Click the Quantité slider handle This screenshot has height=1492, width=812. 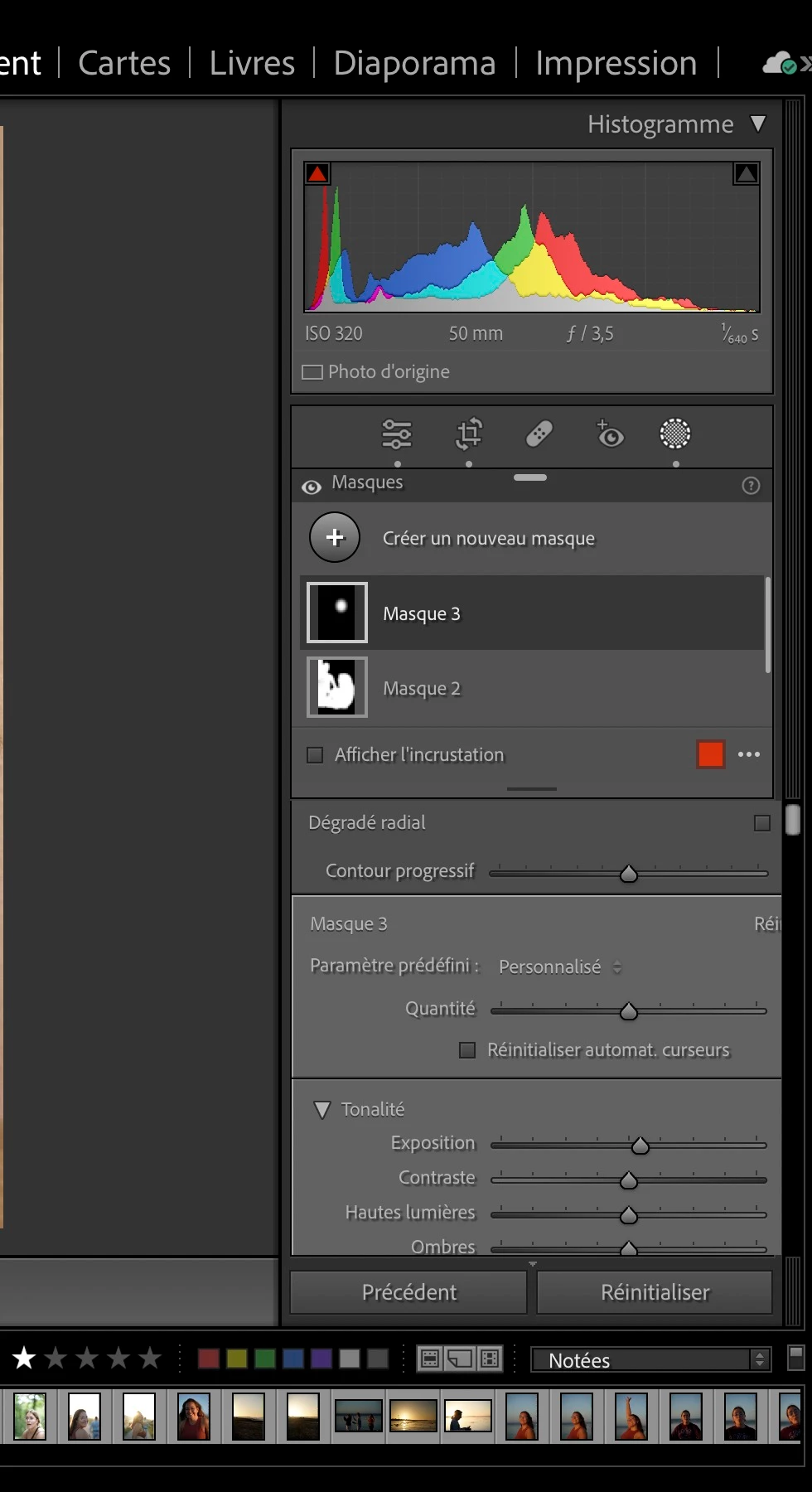pyautogui.click(x=629, y=1011)
